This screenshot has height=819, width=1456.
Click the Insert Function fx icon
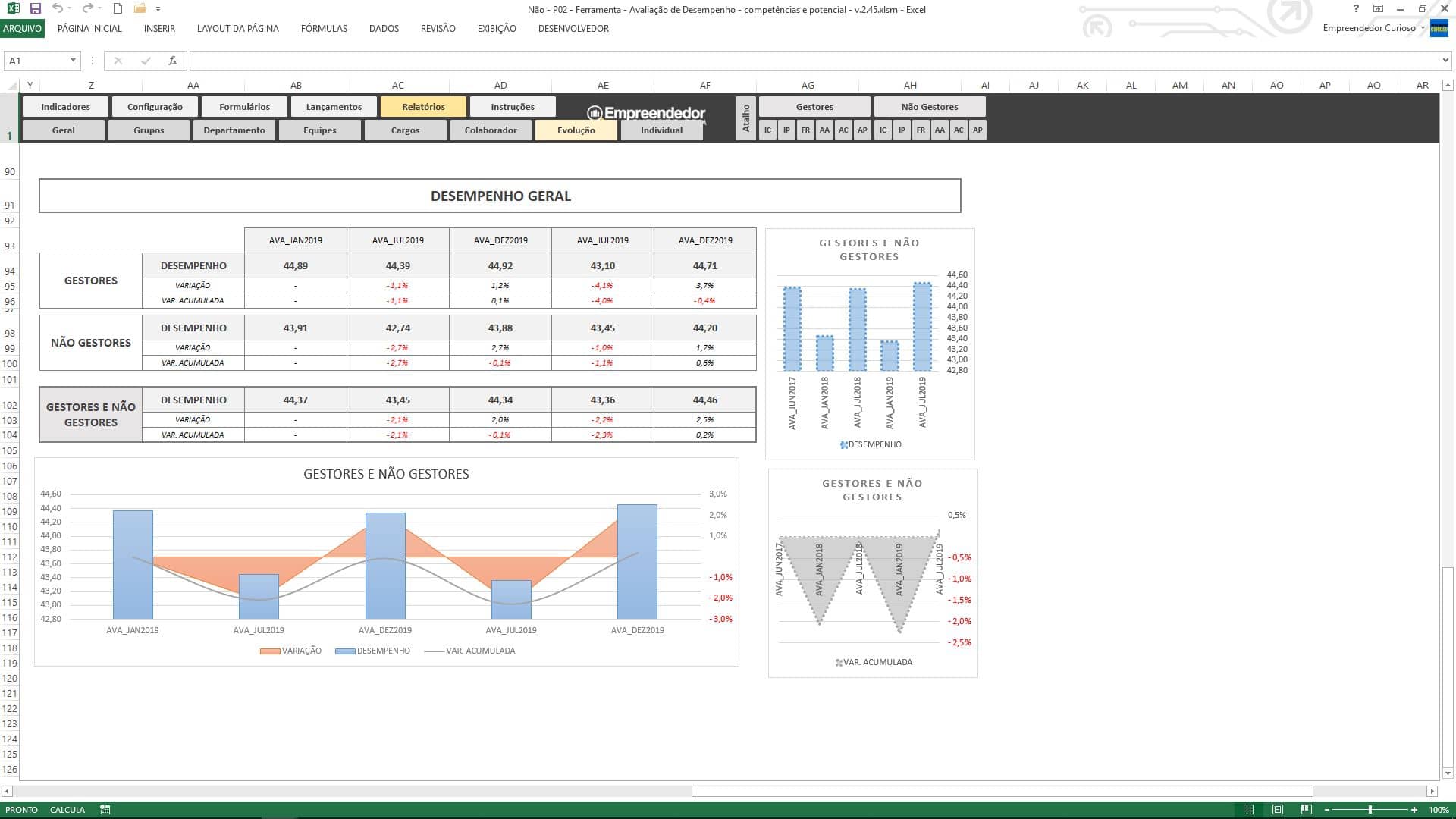click(173, 61)
